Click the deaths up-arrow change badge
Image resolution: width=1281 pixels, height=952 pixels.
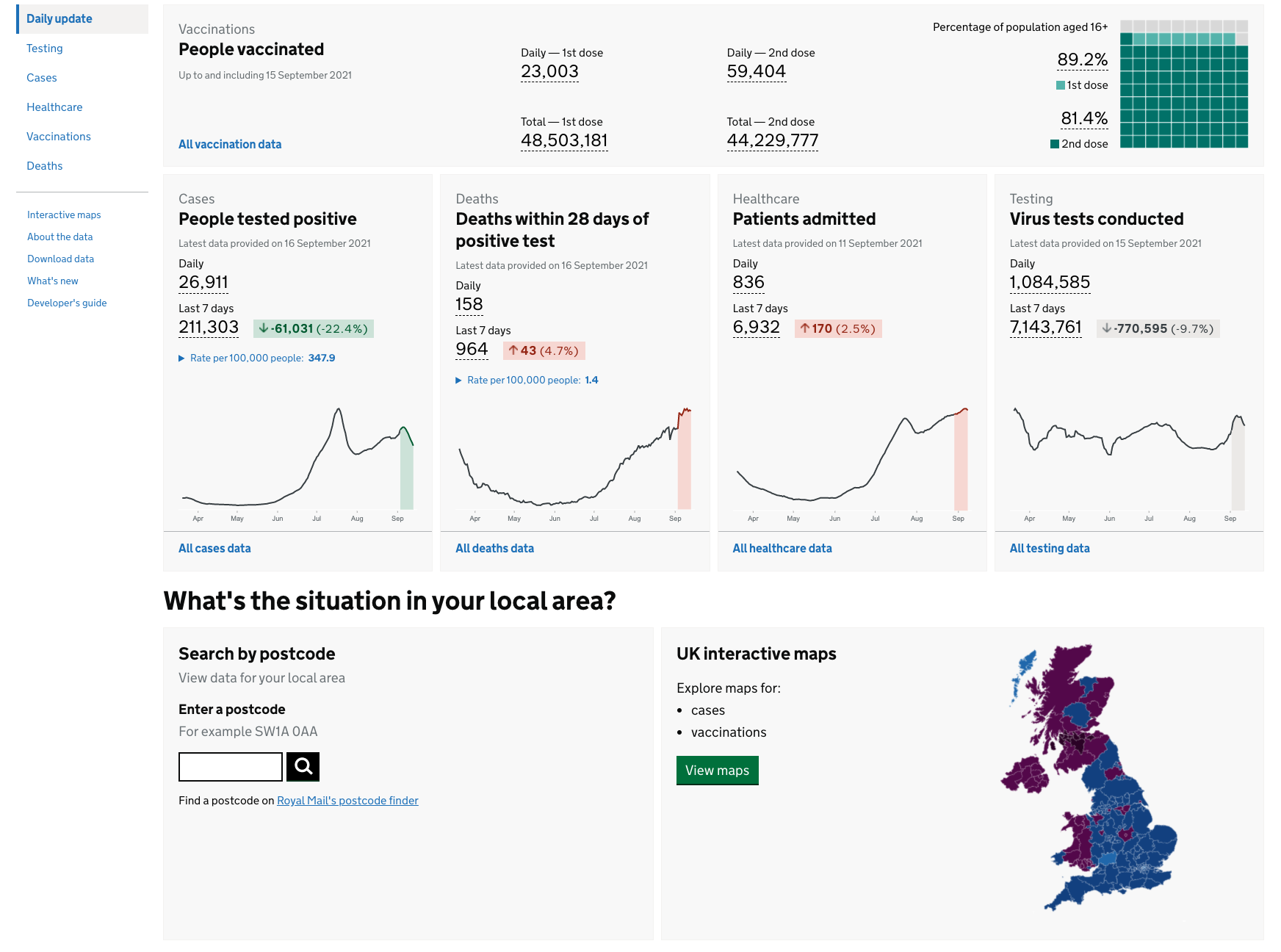(544, 351)
